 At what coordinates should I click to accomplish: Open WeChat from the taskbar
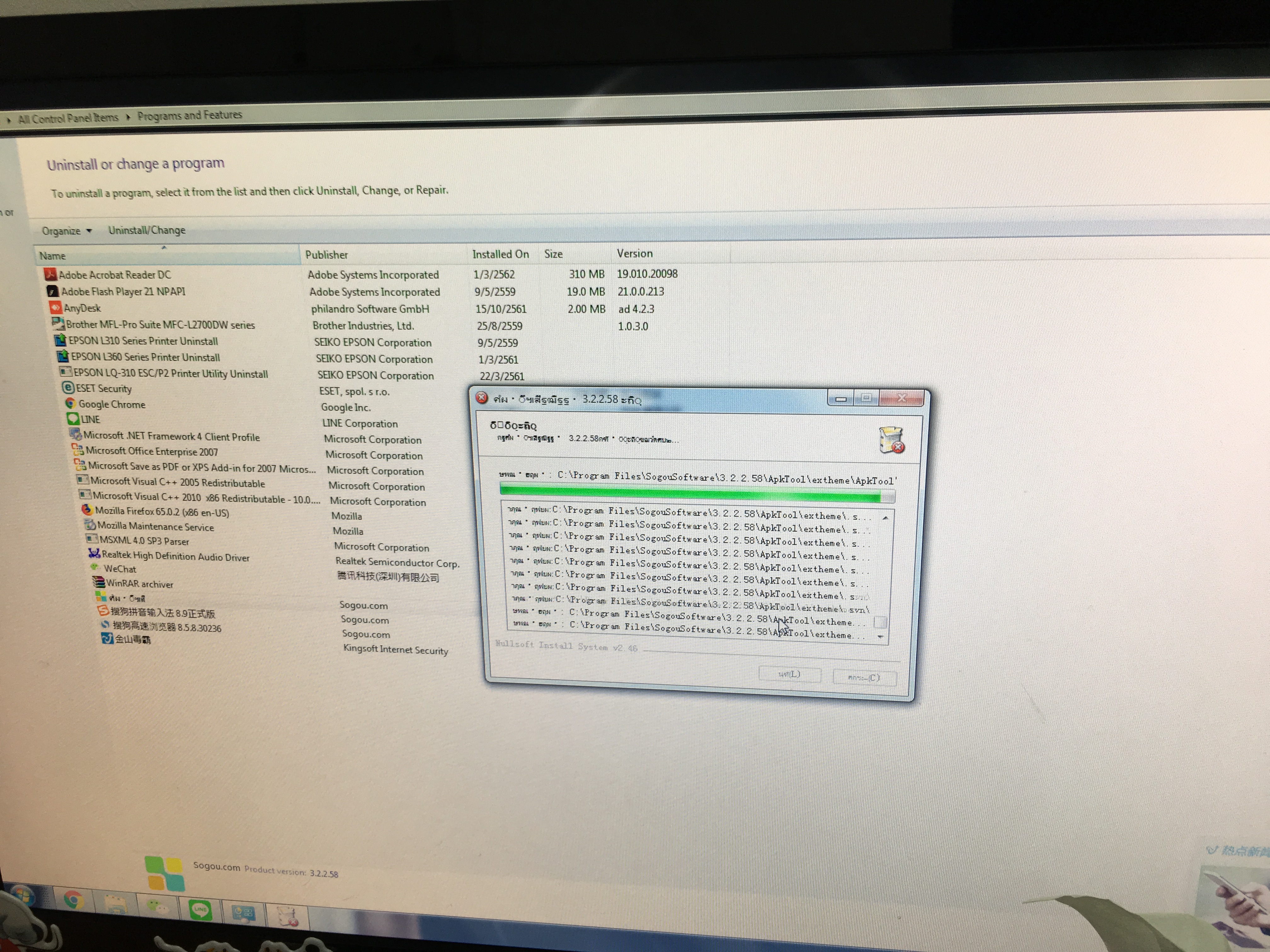coord(157,907)
